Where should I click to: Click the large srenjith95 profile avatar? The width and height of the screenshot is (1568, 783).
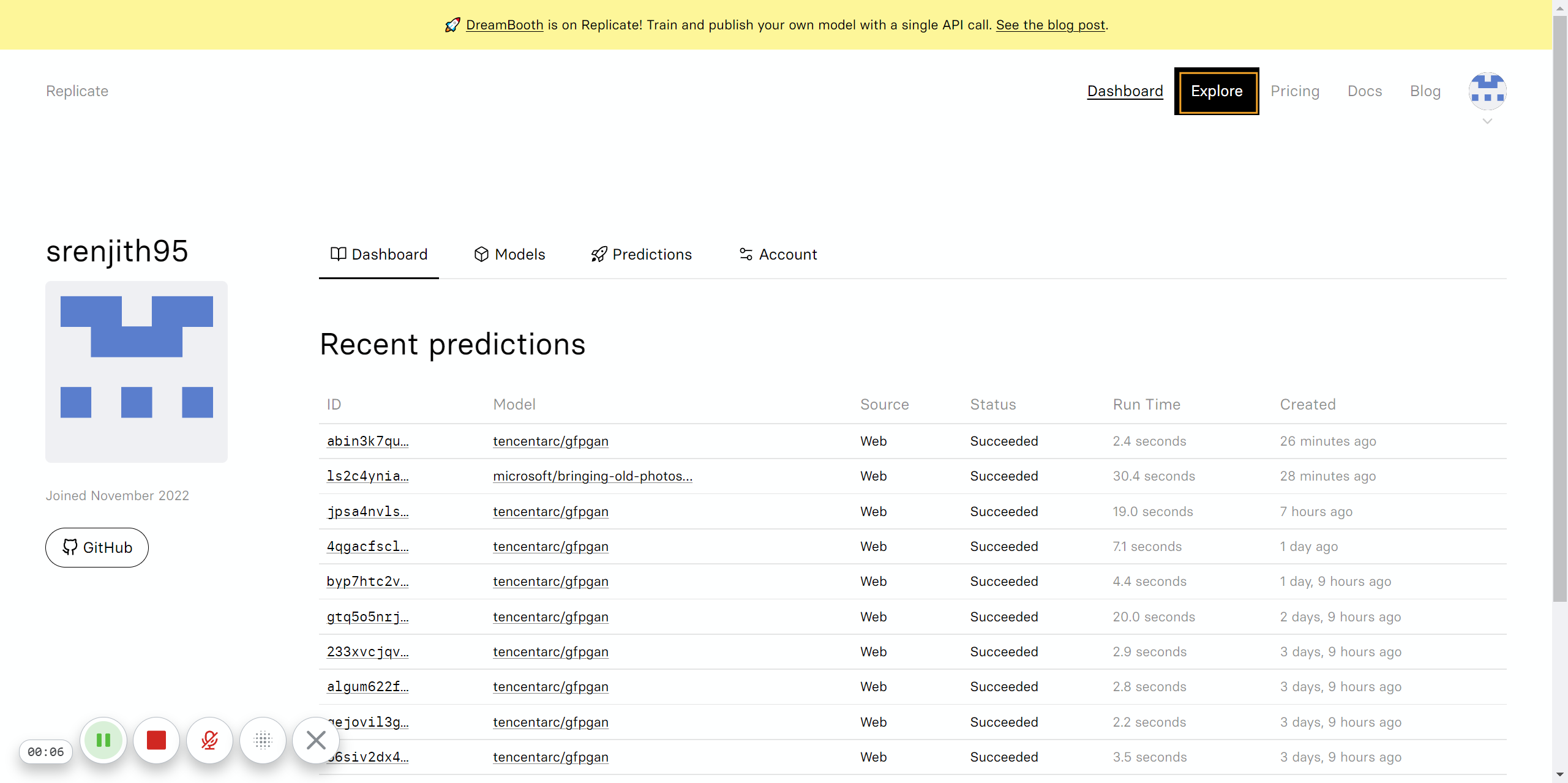(137, 372)
